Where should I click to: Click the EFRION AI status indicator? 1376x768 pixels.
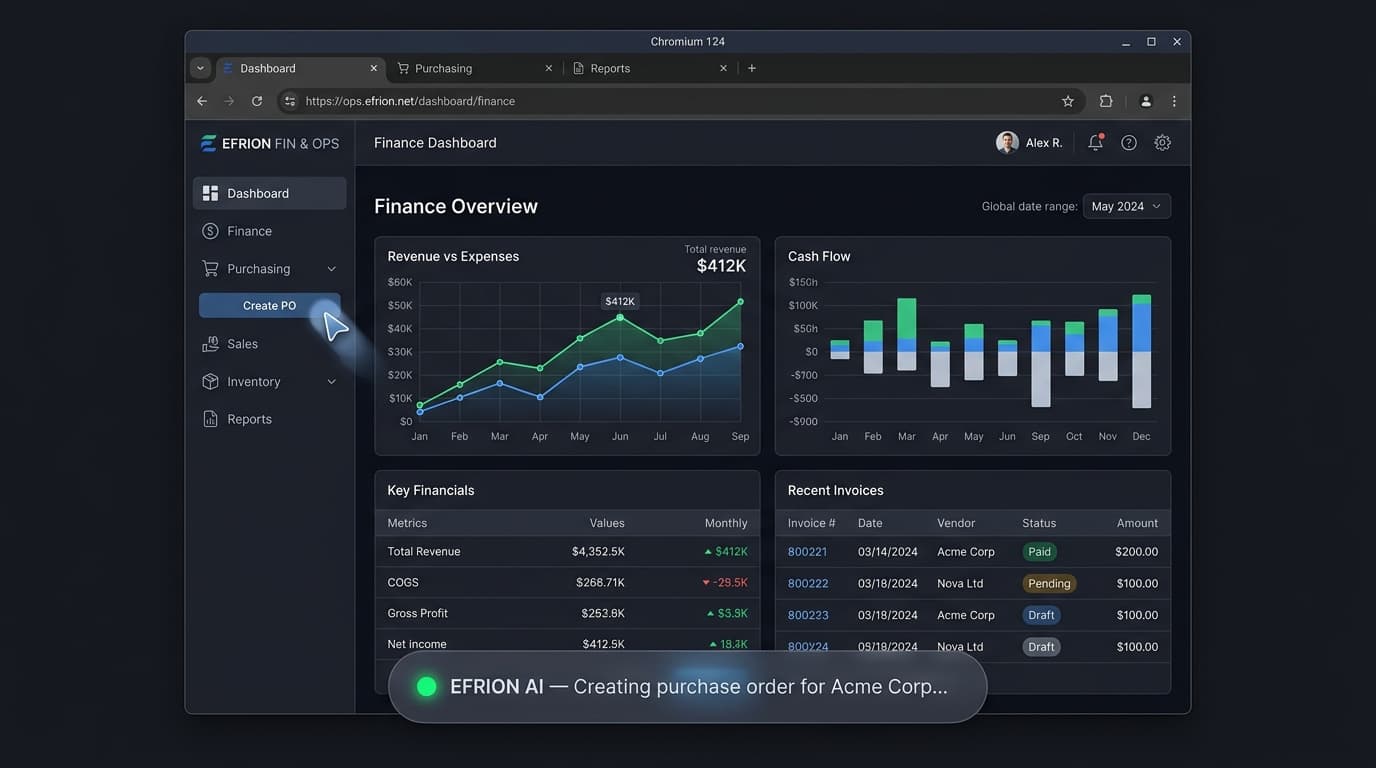427,687
